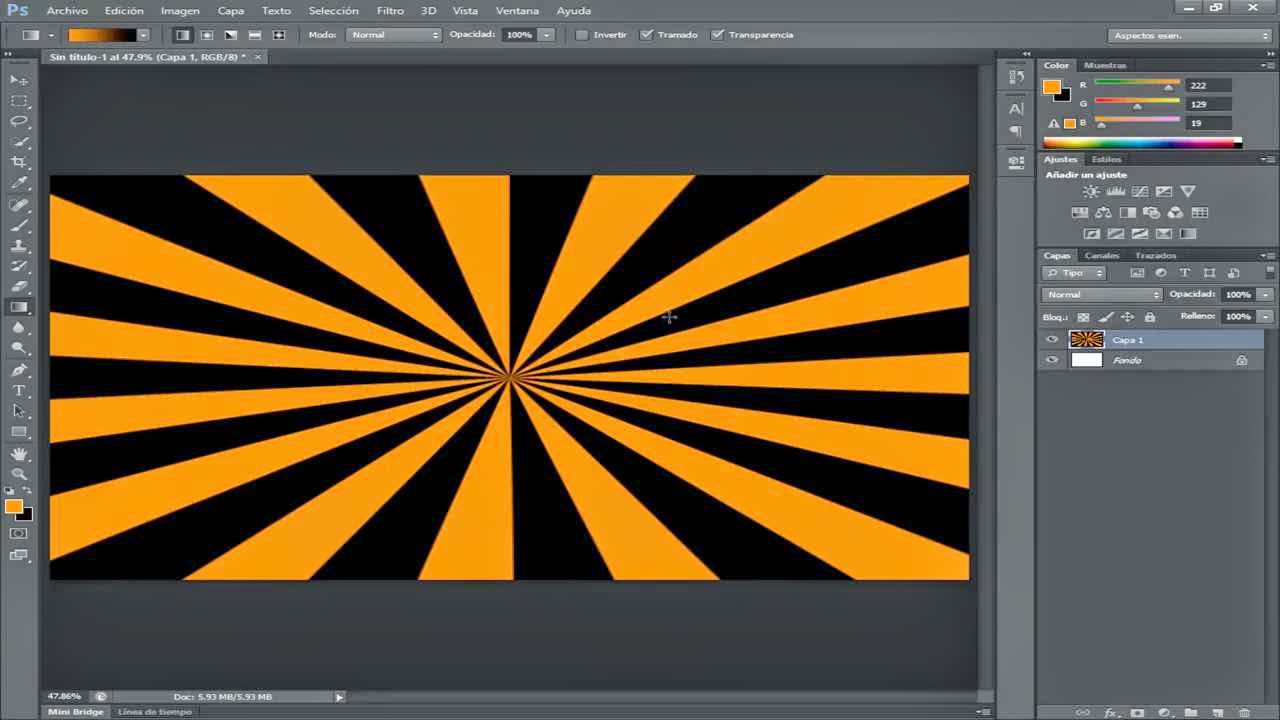Open the Imagen menu
Screen dimensions: 1280x720
click(180, 11)
